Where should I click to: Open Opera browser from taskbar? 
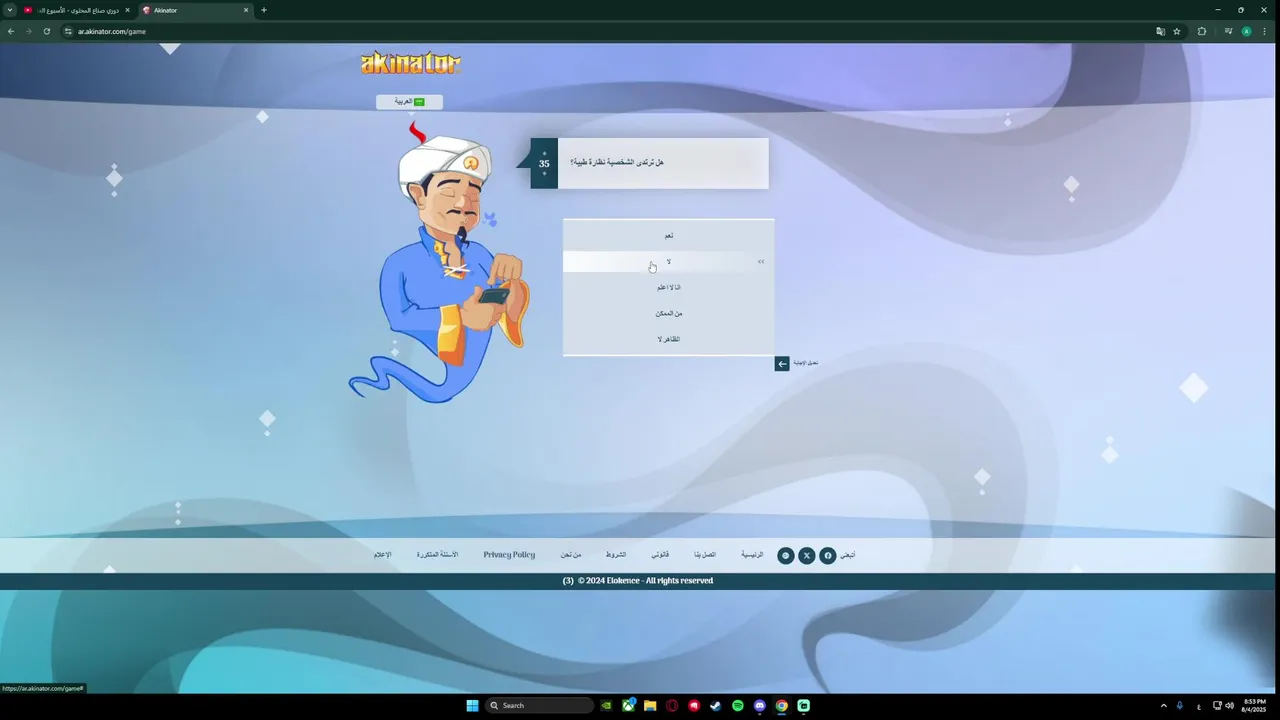click(672, 705)
